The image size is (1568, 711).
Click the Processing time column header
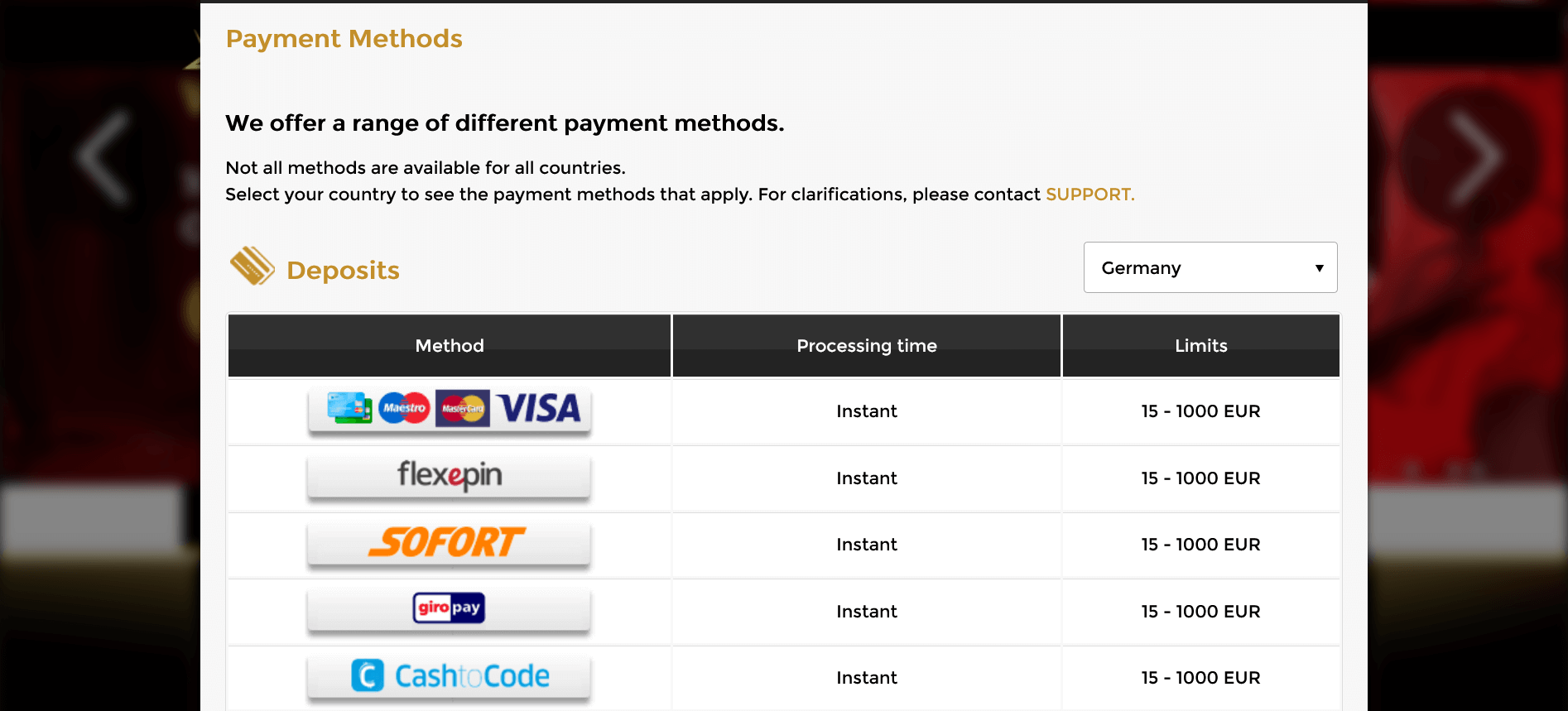pos(866,346)
